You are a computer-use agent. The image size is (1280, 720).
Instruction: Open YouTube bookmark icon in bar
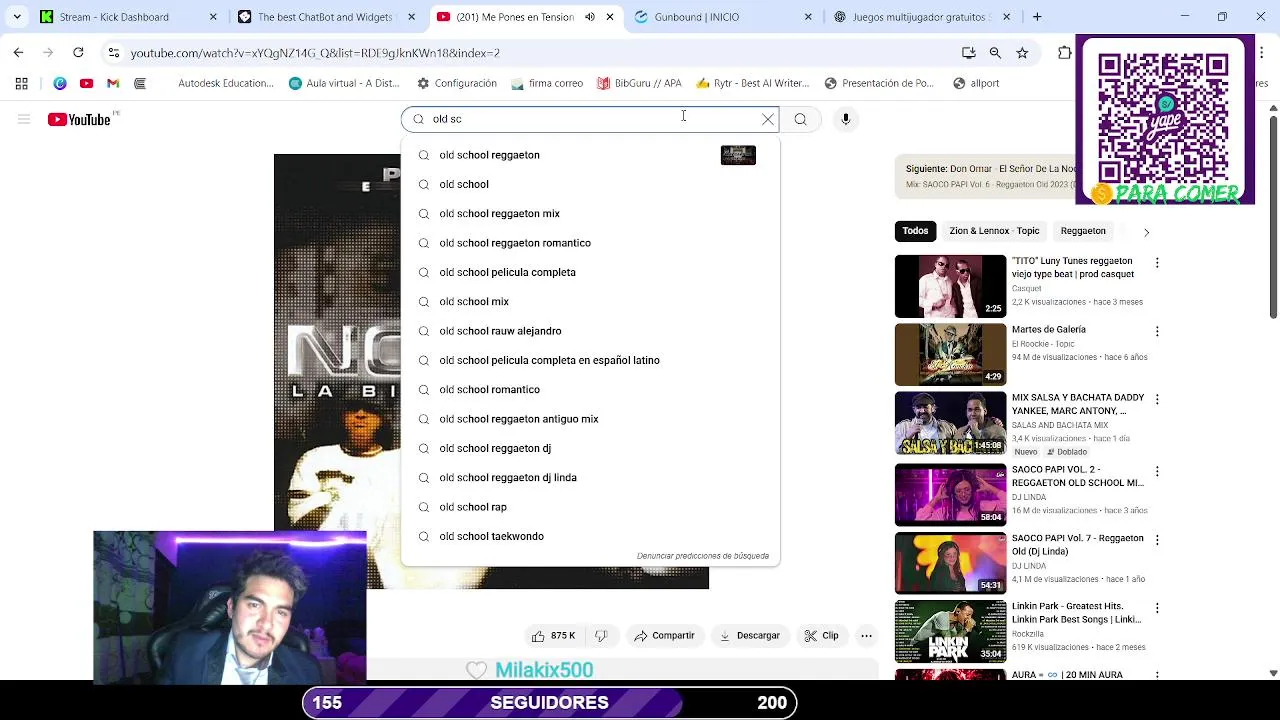click(86, 84)
